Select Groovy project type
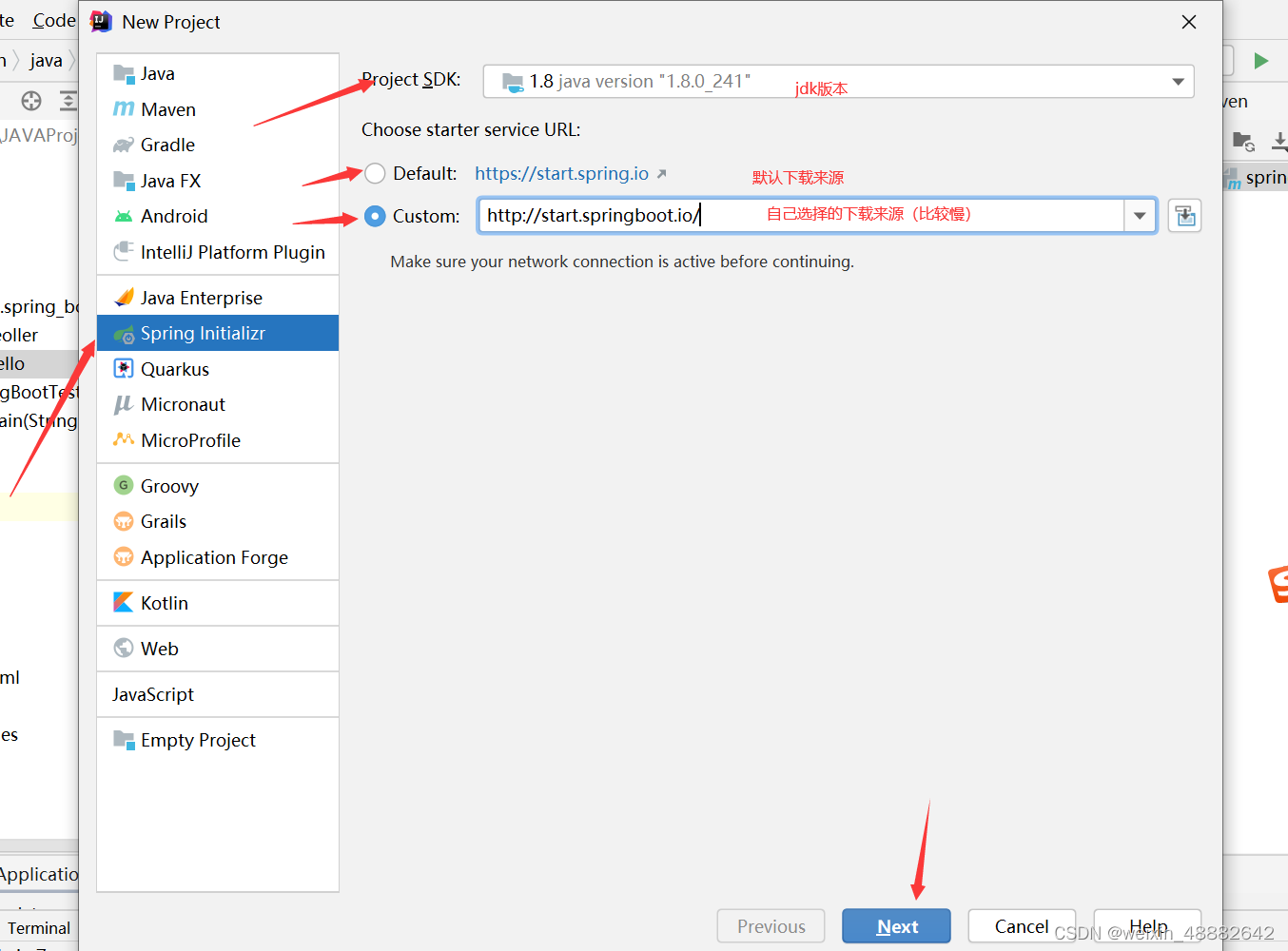This screenshot has height=951, width=1288. [218, 486]
